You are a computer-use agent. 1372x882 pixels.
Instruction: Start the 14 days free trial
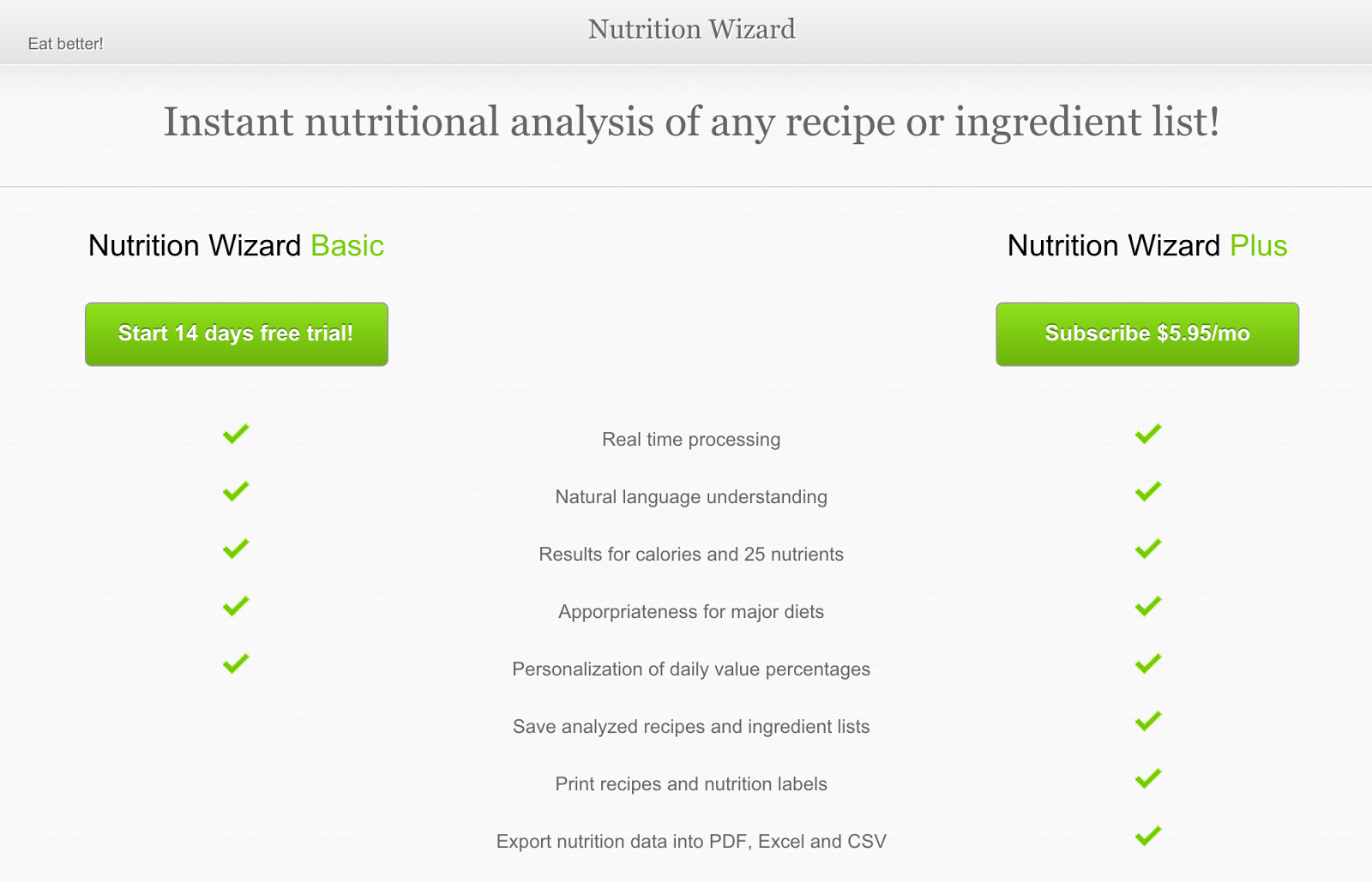[237, 334]
